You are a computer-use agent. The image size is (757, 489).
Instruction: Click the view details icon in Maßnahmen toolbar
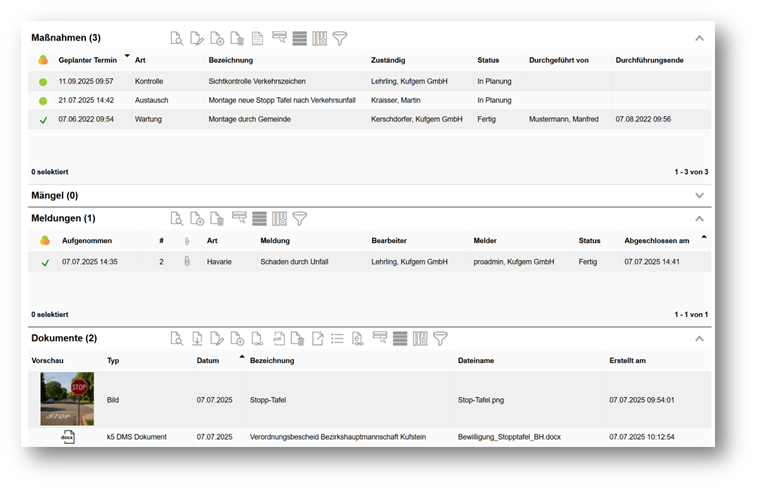coord(177,38)
